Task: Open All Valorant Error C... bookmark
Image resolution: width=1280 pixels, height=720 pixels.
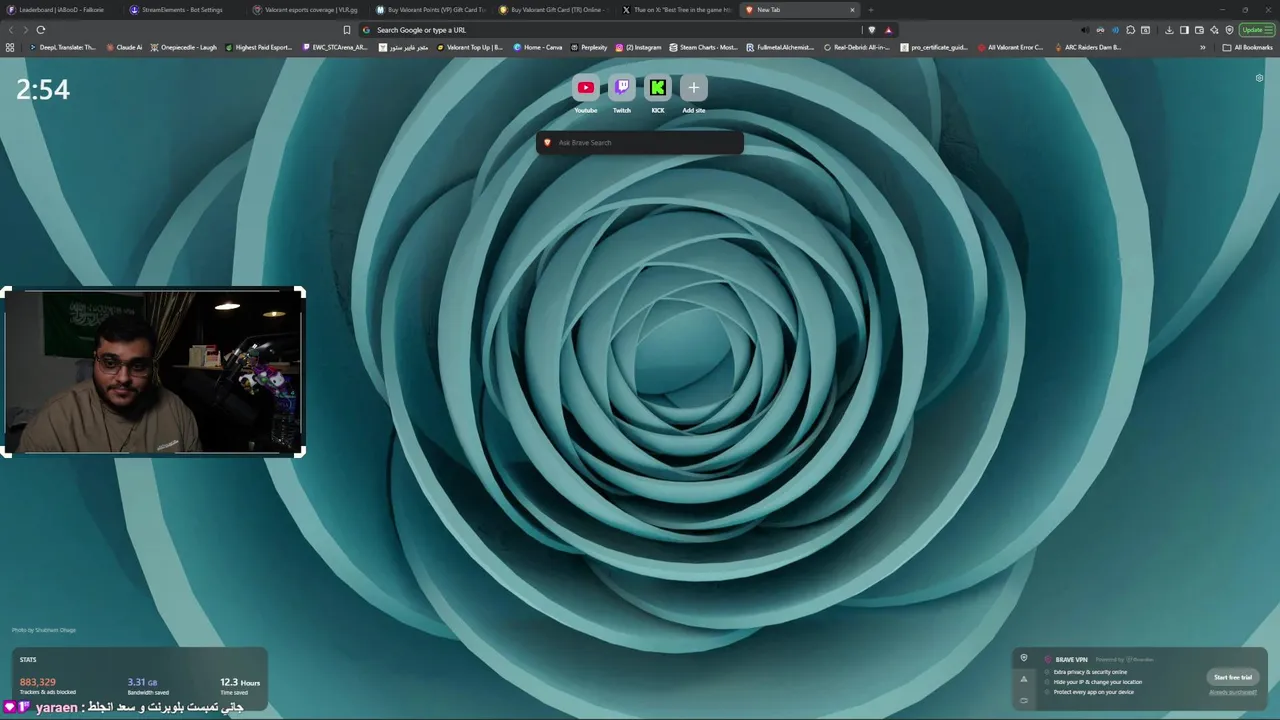Action: pos(1011,47)
